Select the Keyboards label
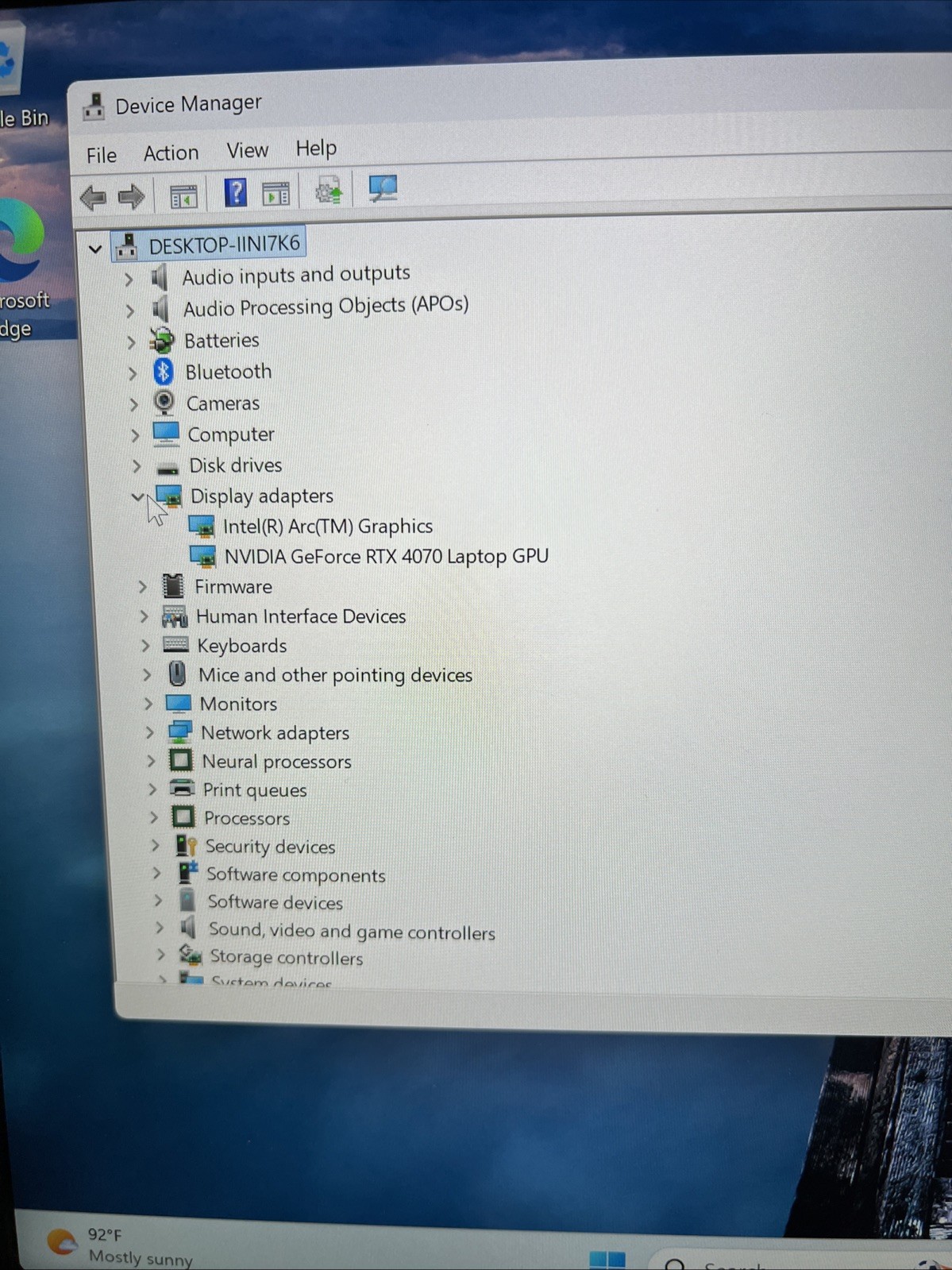 click(x=242, y=646)
